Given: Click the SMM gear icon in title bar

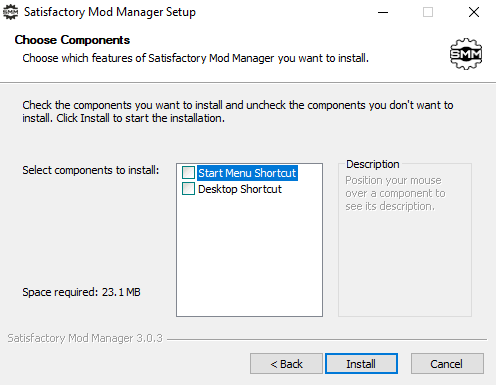Looking at the screenshot, I should click(11, 12).
